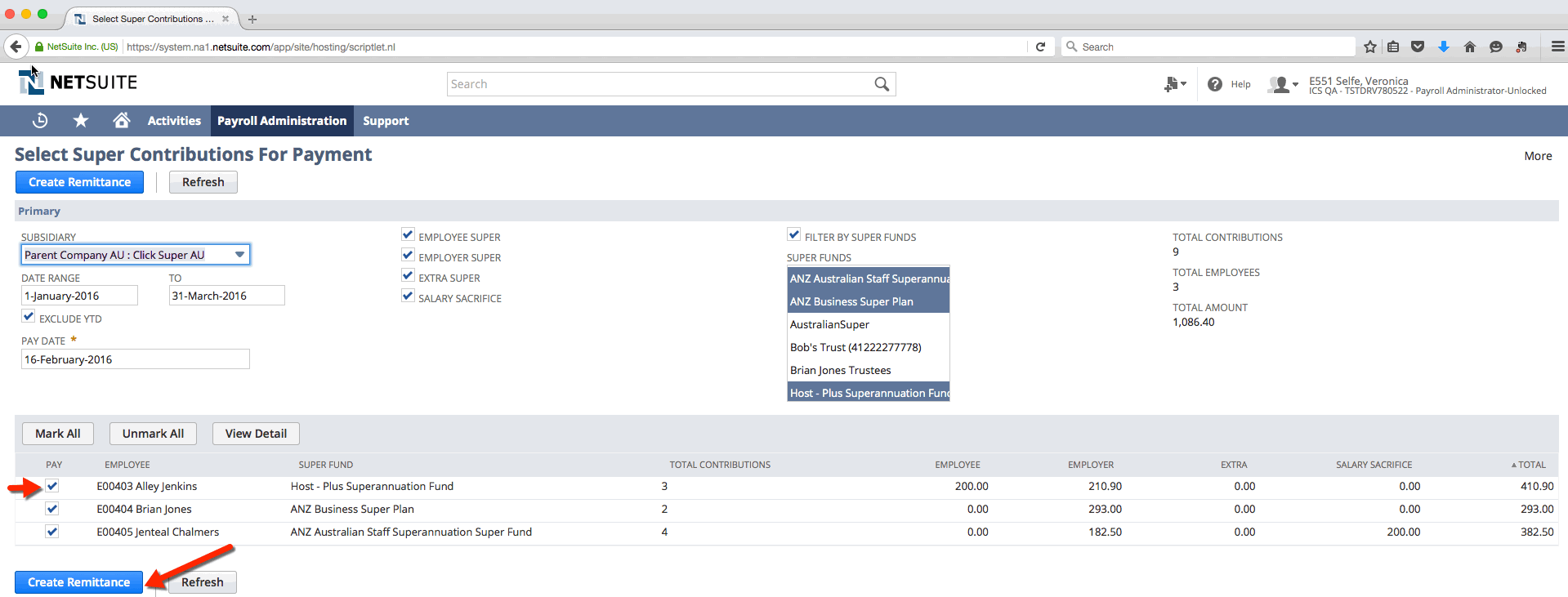The image size is (1568, 597).
Task: Select ANZ Australian Staff Superannuation fund in list
Action: pos(869,278)
